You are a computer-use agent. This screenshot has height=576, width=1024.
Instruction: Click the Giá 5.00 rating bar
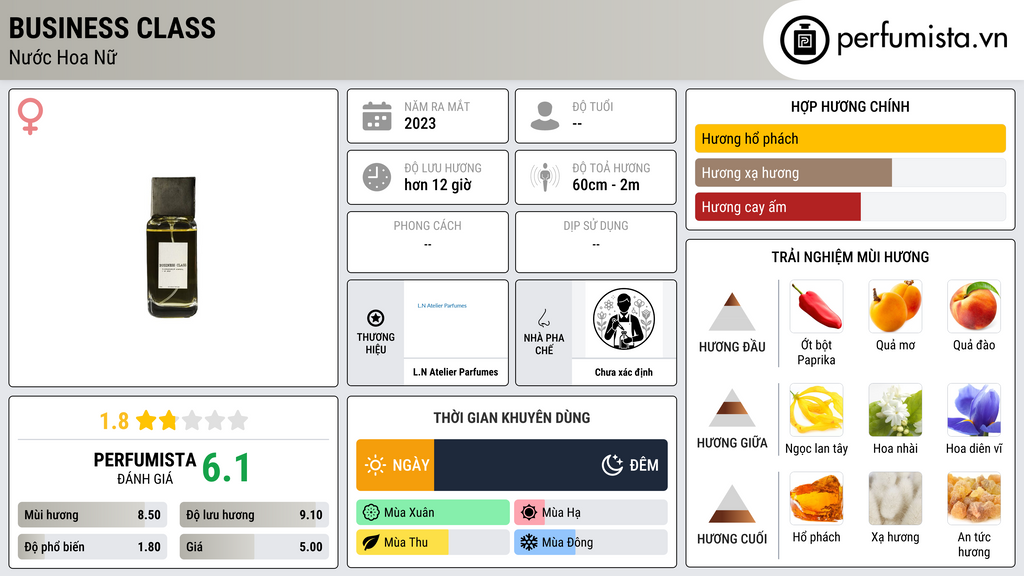pyautogui.click(x=254, y=547)
